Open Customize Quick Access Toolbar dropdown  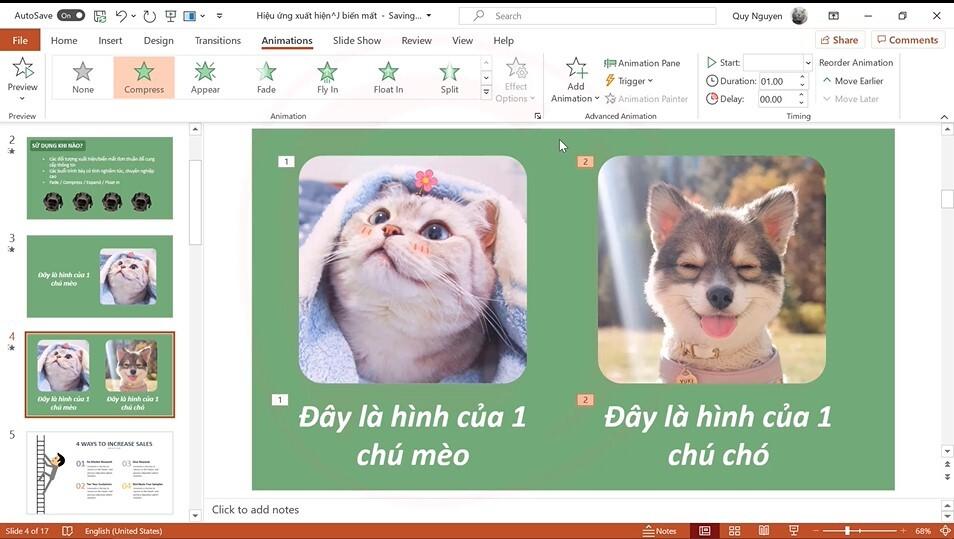tap(220, 16)
